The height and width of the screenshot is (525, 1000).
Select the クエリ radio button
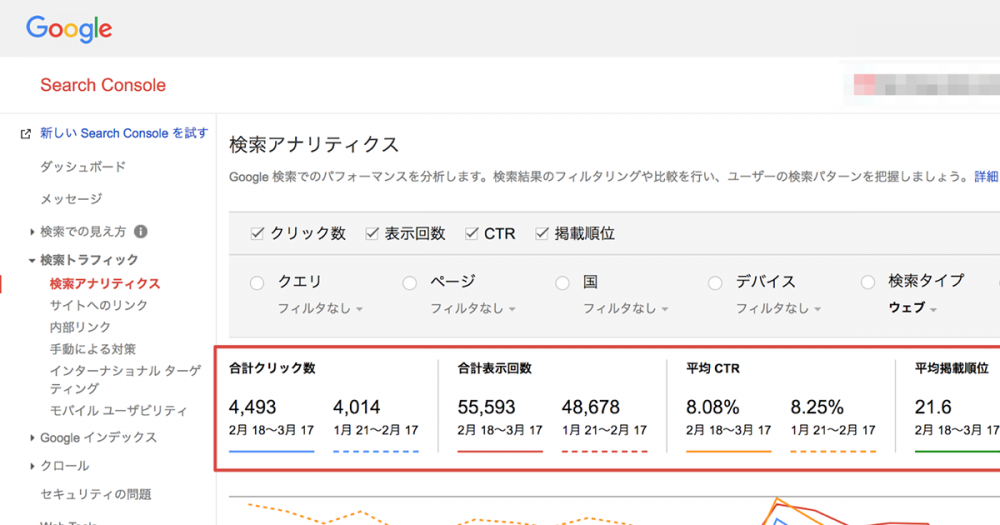257,283
